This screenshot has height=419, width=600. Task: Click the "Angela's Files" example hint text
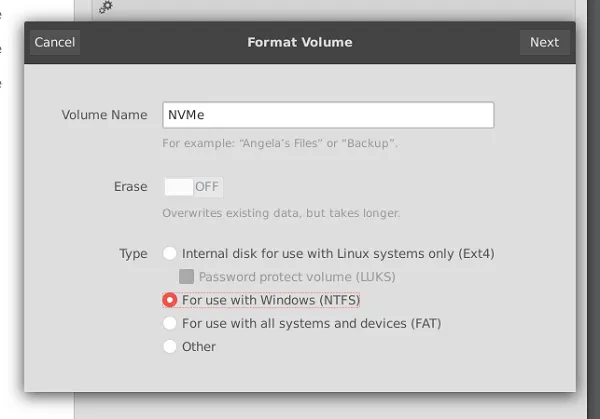pos(280,143)
